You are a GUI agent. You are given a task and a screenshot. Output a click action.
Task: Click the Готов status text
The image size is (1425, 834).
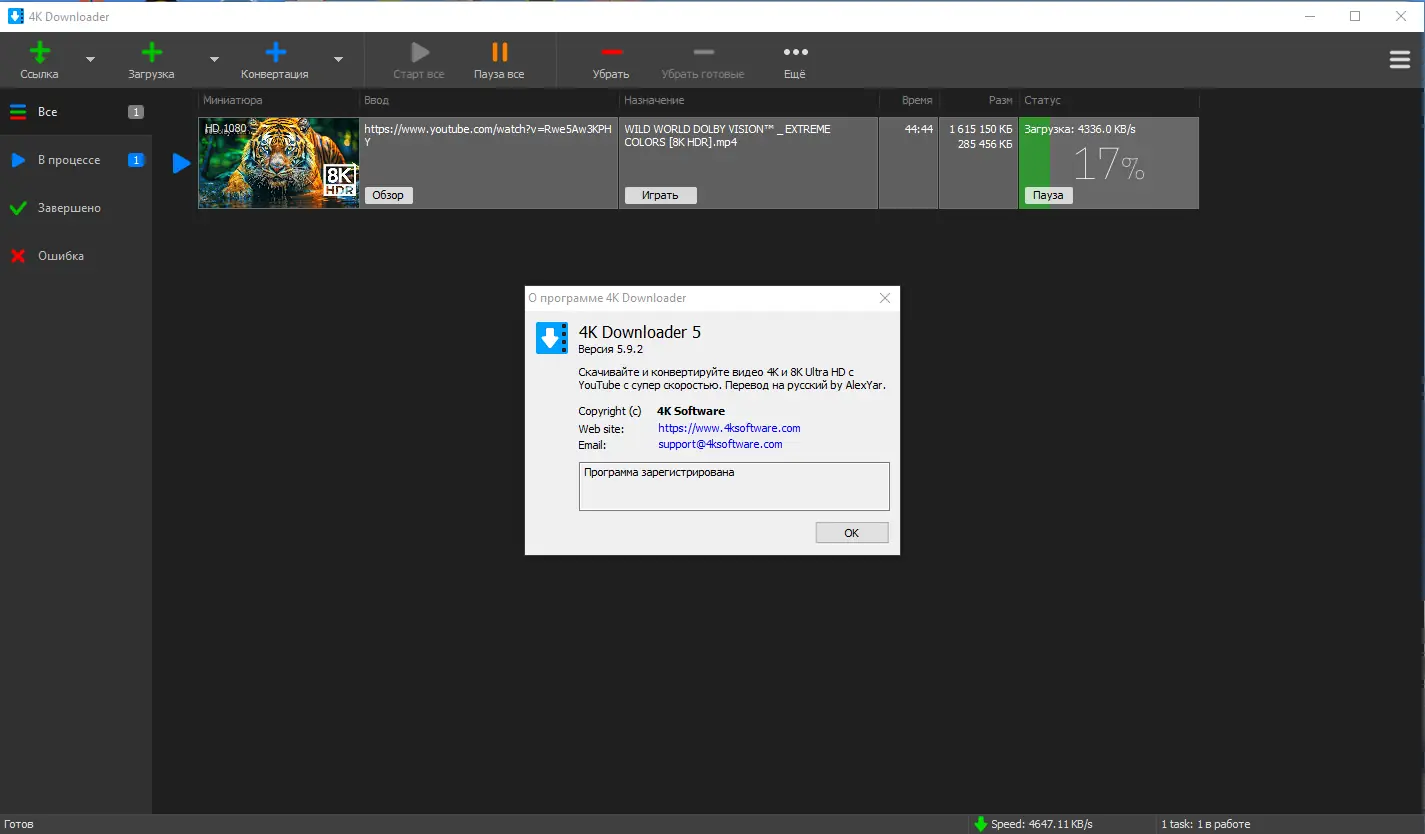(19, 825)
